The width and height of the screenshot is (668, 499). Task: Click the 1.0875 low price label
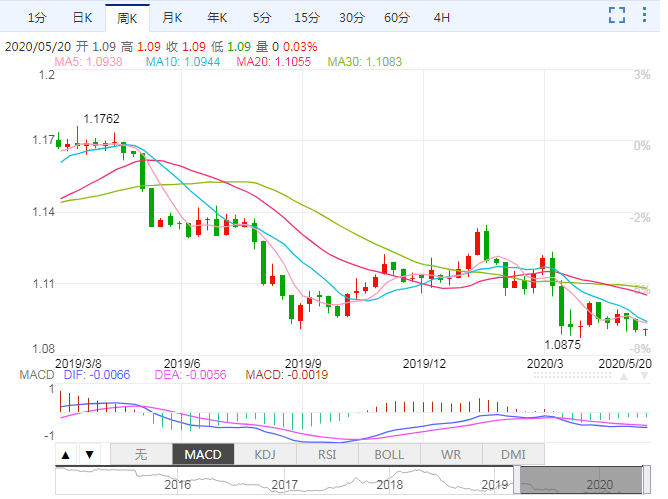click(x=563, y=345)
